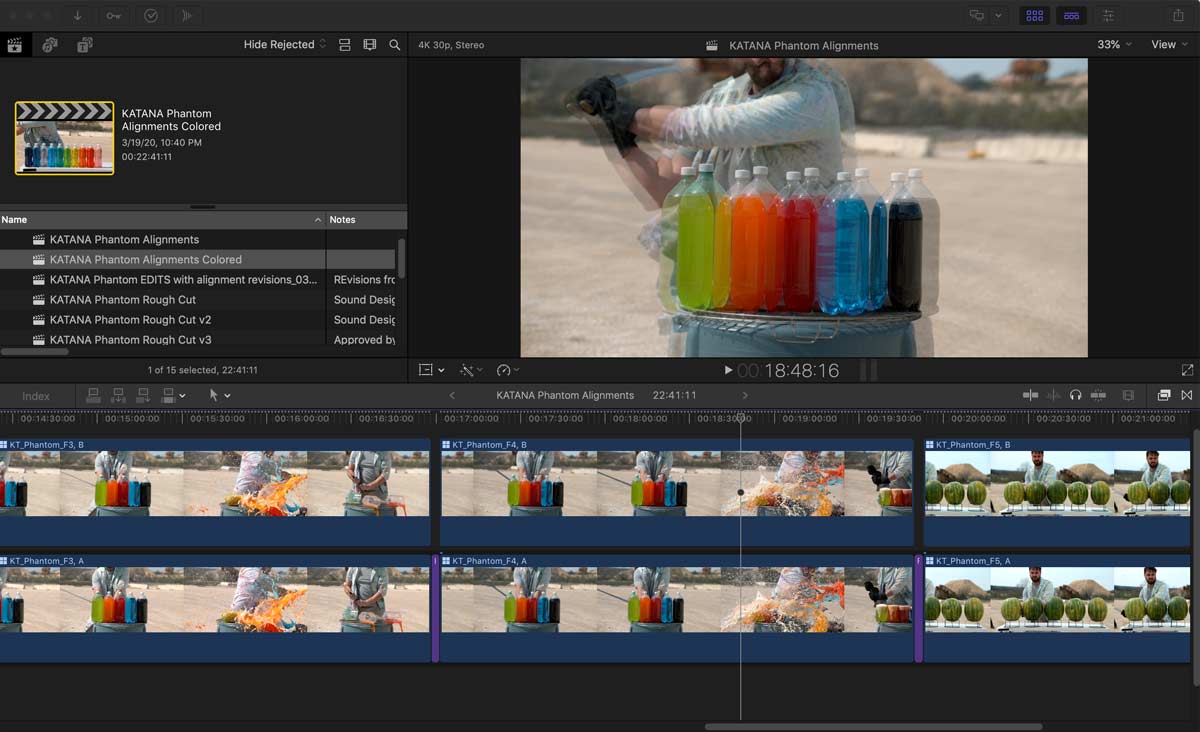This screenshot has width=1200, height=732.
Task: Open the Keyword Editor key icon
Action: (114, 15)
